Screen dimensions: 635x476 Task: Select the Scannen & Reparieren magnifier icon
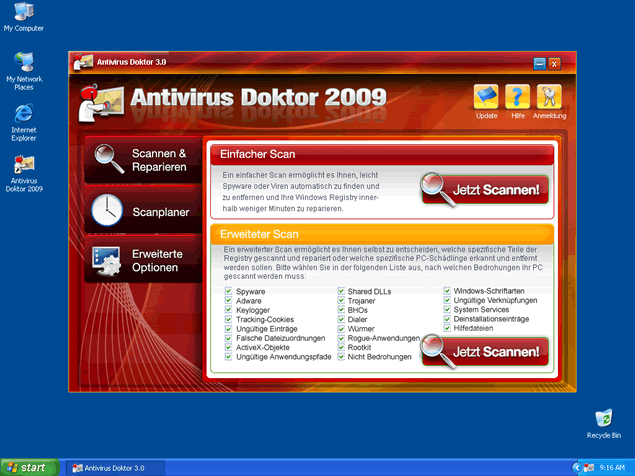click(x=106, y=159)
